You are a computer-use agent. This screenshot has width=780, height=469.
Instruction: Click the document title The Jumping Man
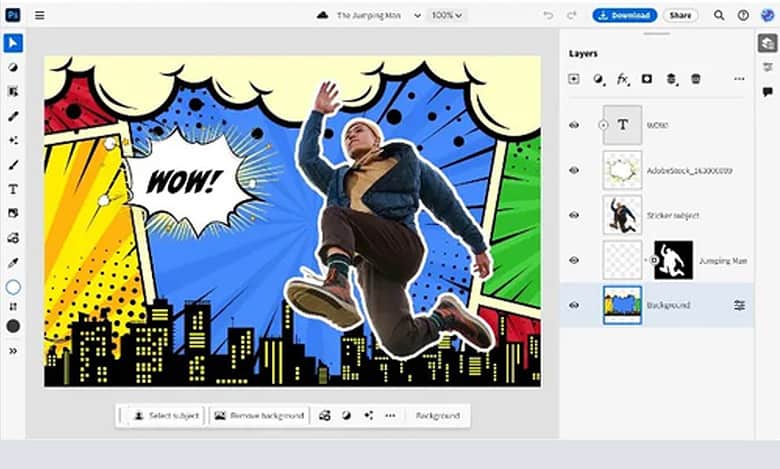pos(369,15)
